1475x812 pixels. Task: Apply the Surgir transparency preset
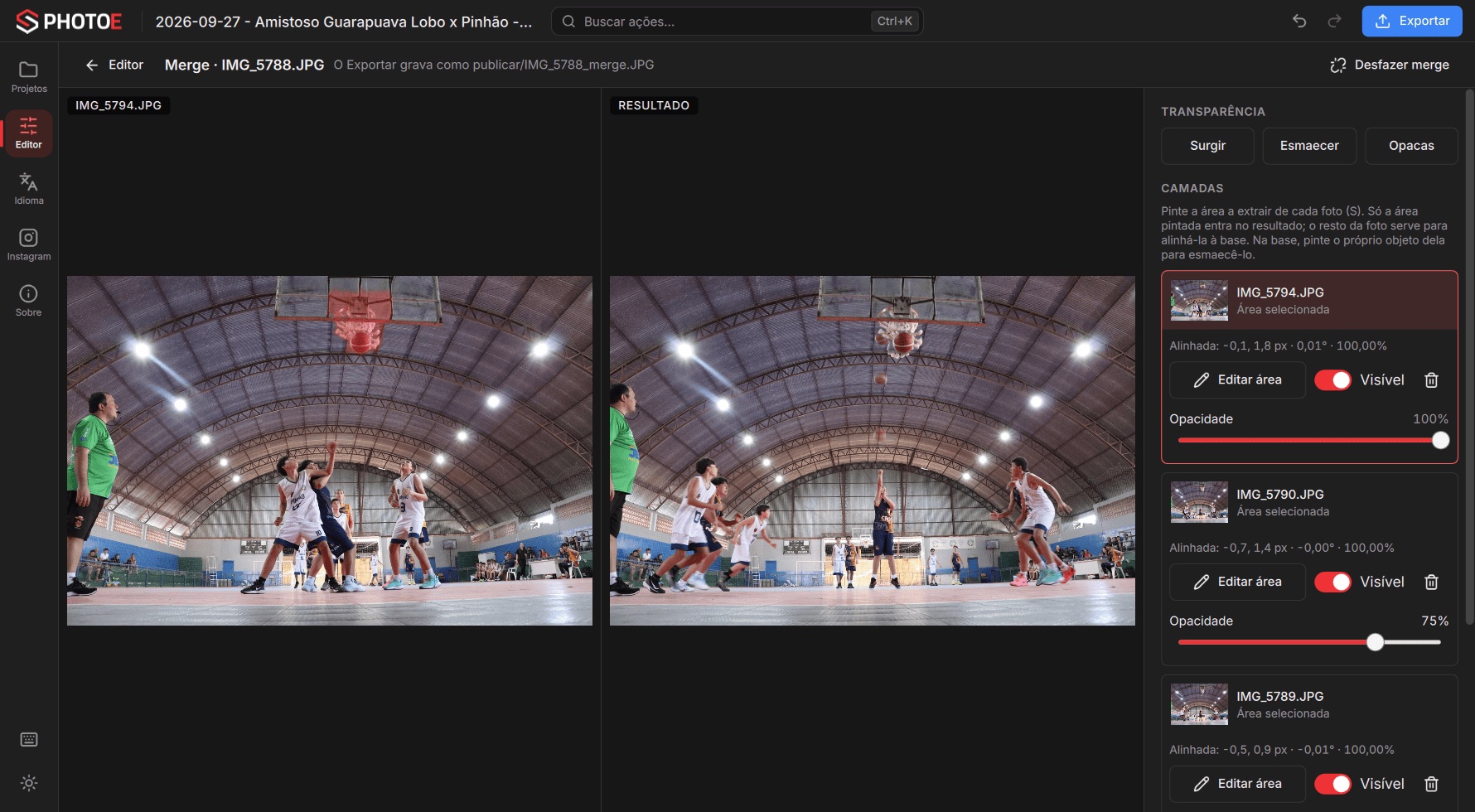tap(1207, 146)
